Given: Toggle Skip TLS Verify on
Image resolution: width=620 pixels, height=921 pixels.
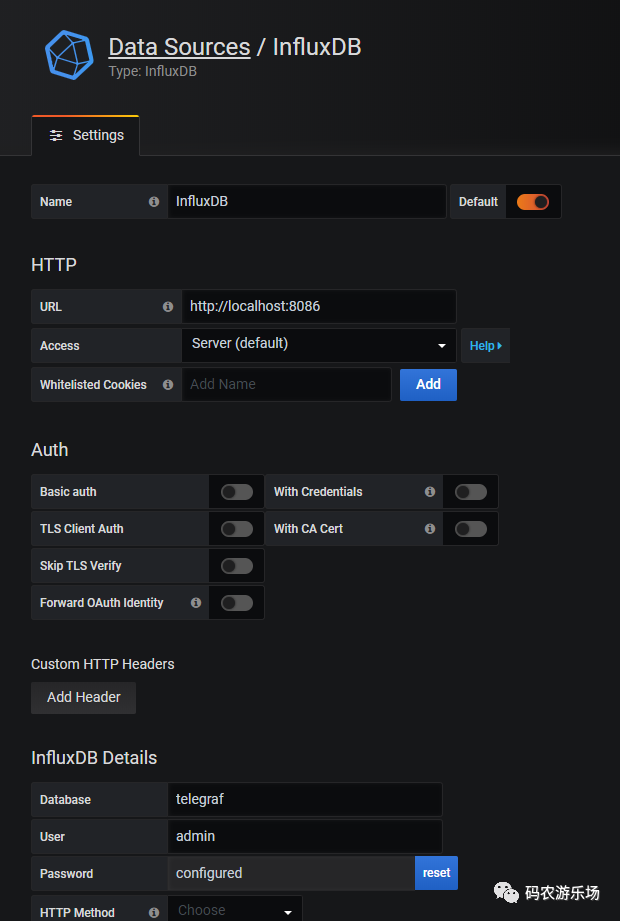Looking at the screenshot, I should click(x=237, y=566).
